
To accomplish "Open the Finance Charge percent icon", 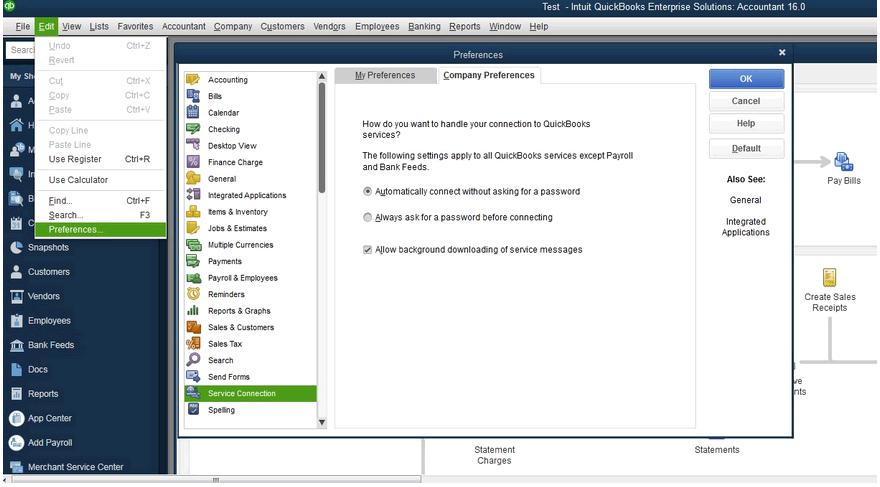I will point(193,162).
